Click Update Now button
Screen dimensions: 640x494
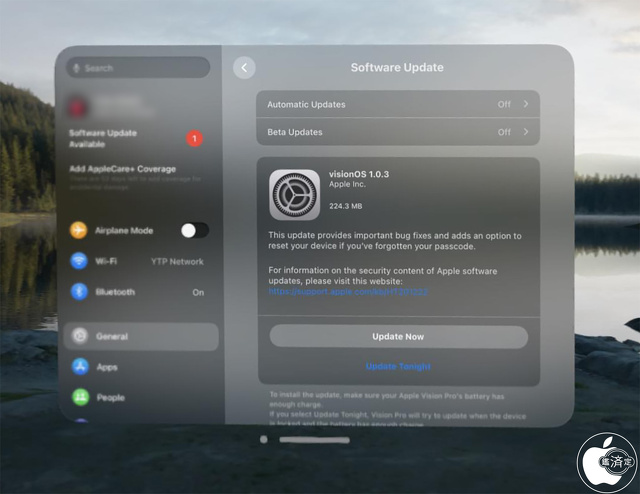[398, 337]
